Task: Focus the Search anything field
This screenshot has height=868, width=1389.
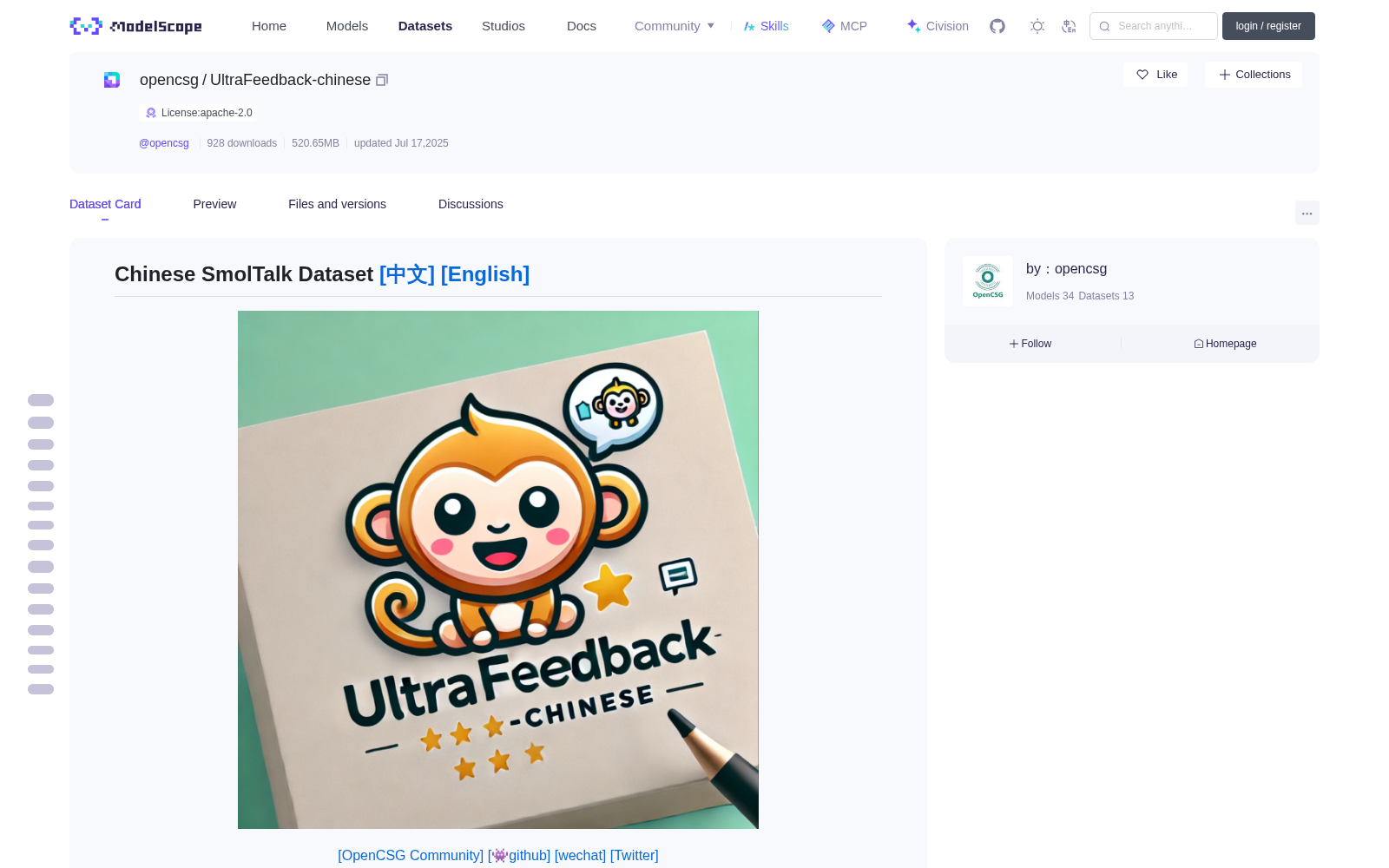Action: pyautogui.click(x=1154, y=26)
